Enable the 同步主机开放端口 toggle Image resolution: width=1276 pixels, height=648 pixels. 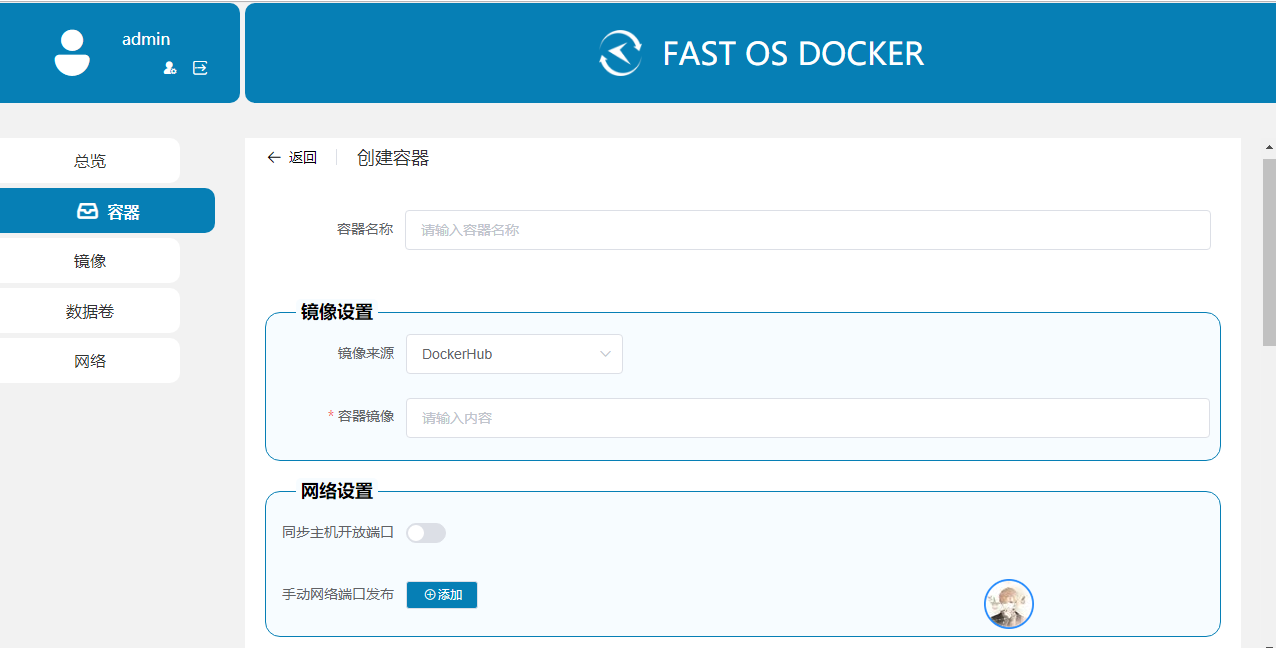[426, 533]
